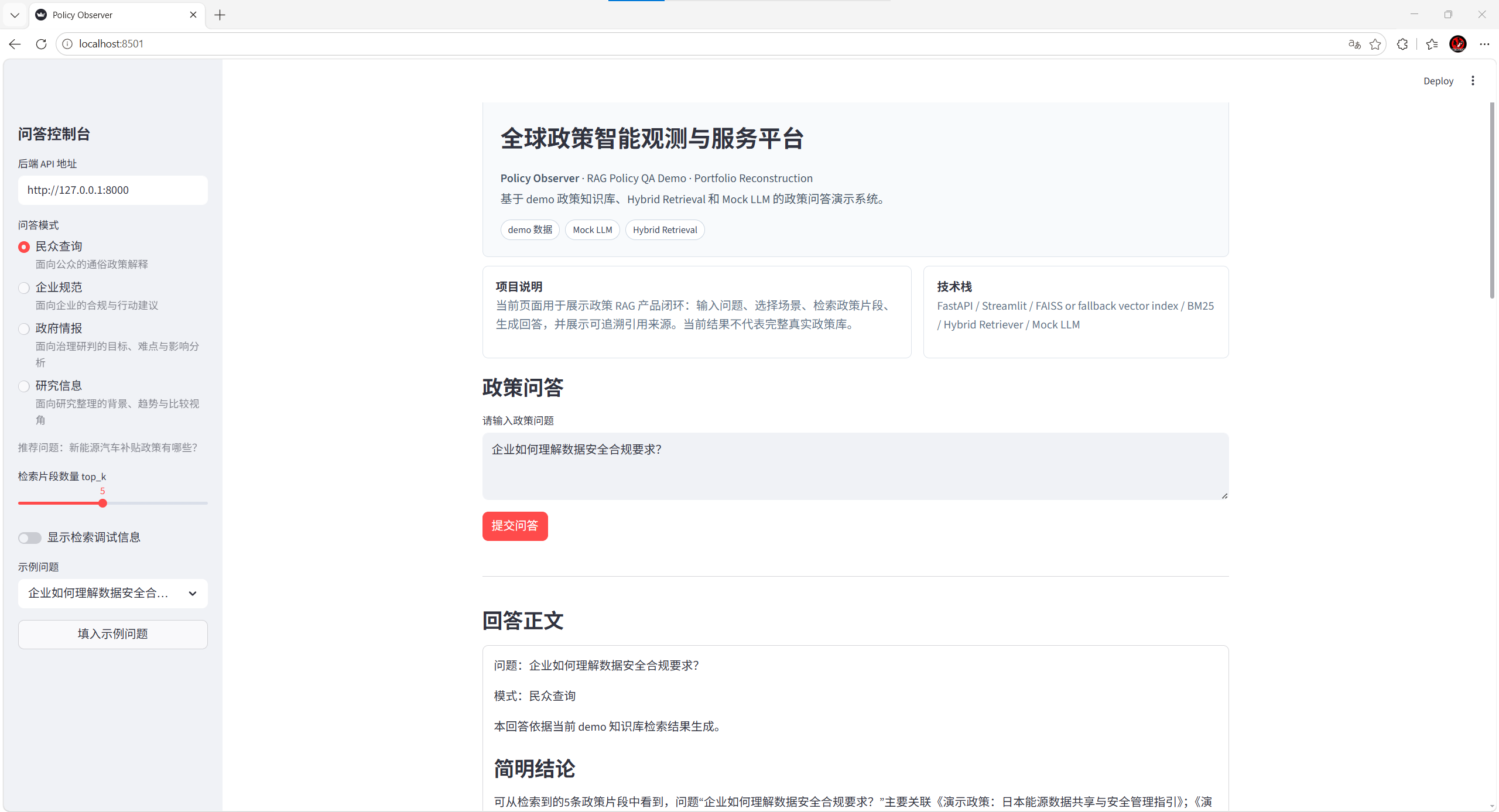View site information icon in address bar
The image size is (1499, 812).
pyautogui.click(x=67, y=44)
